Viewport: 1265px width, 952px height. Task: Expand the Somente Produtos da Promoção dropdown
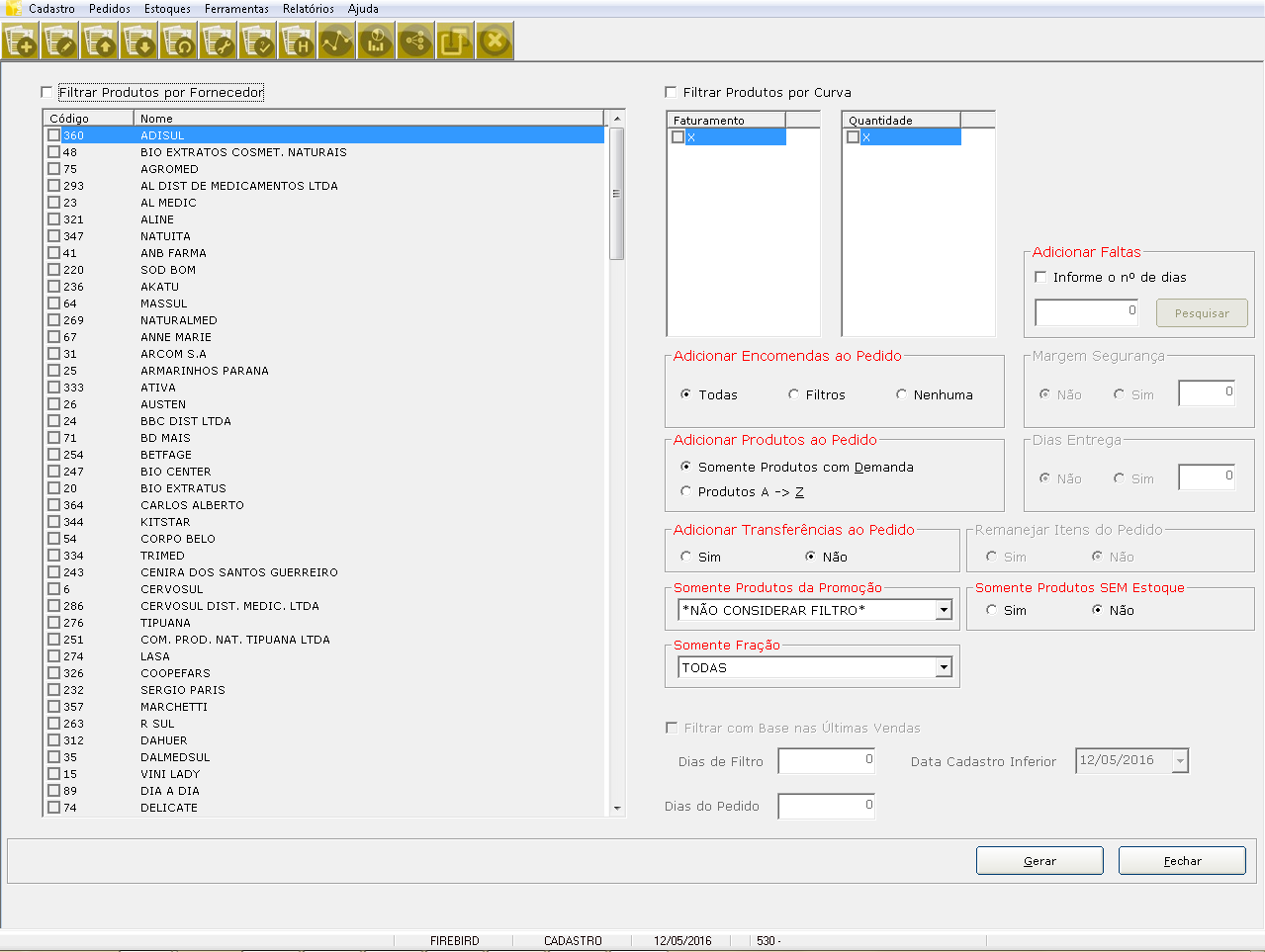click(944, 611)
